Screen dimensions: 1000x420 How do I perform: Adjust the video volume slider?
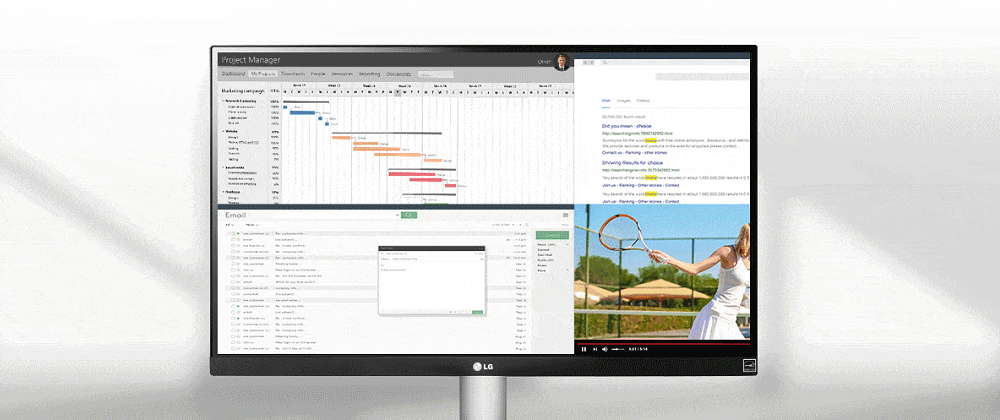[618, 349]
